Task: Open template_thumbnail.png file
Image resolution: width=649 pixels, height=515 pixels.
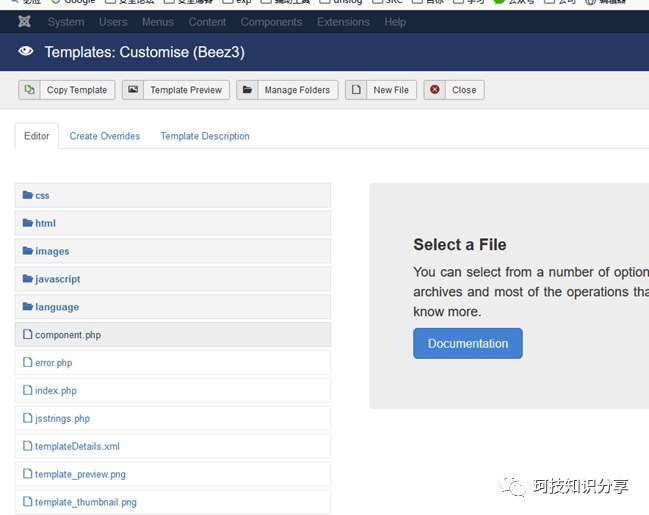Action: [x=86, y=502]
